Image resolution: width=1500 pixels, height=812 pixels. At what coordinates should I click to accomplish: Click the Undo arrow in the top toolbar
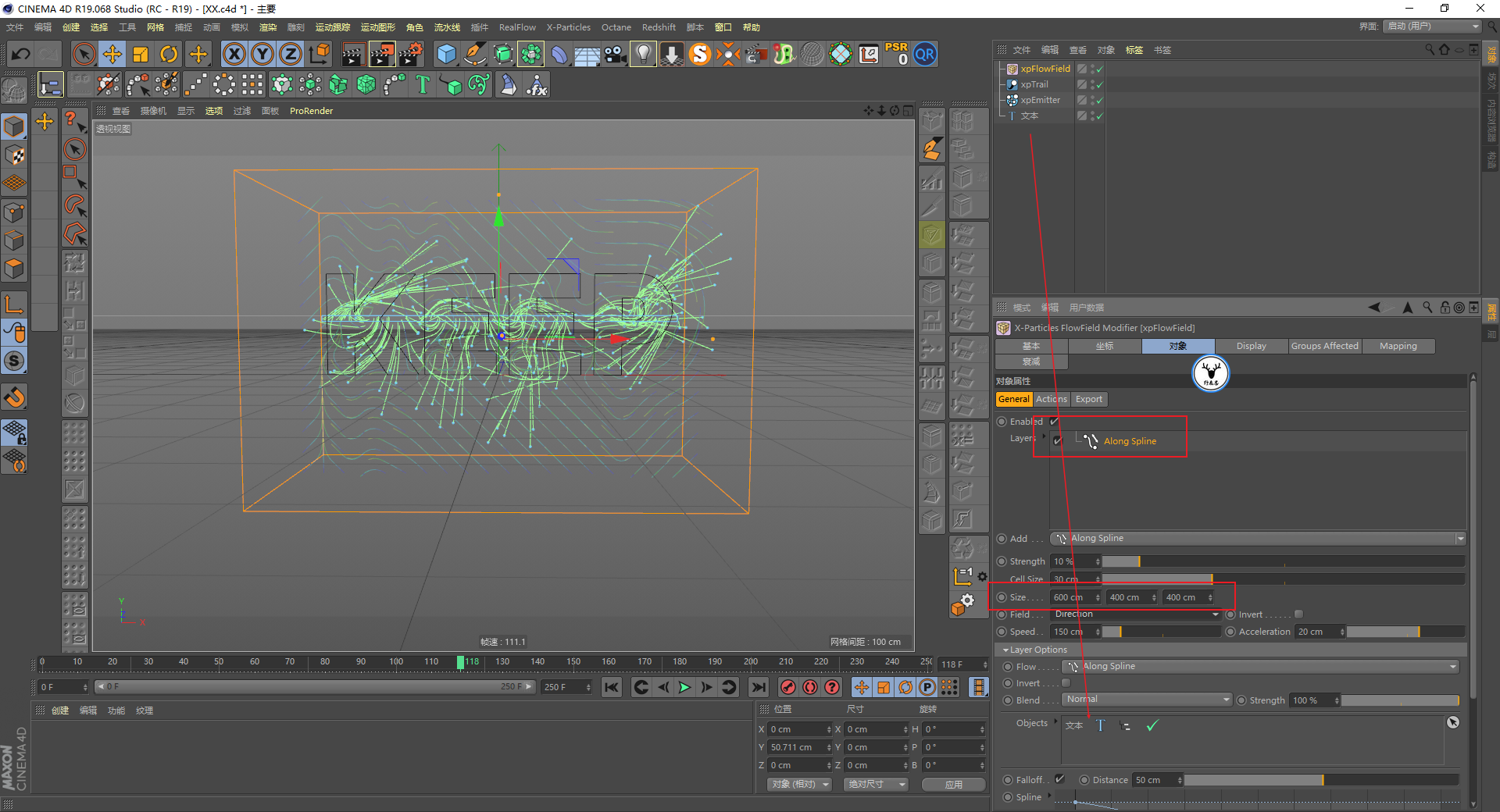[21, 54]
